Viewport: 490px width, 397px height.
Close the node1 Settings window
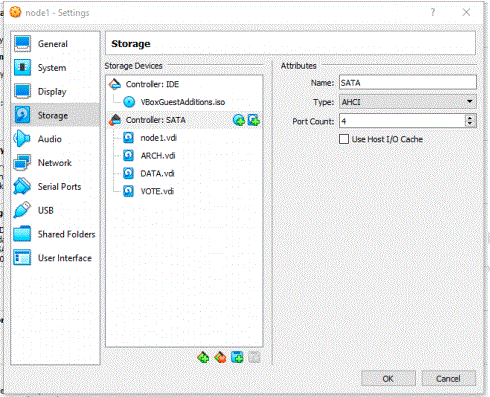466,13
